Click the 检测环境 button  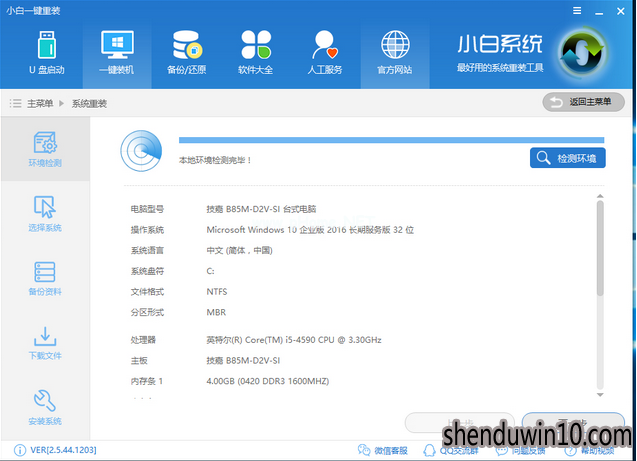pos(568,158)
